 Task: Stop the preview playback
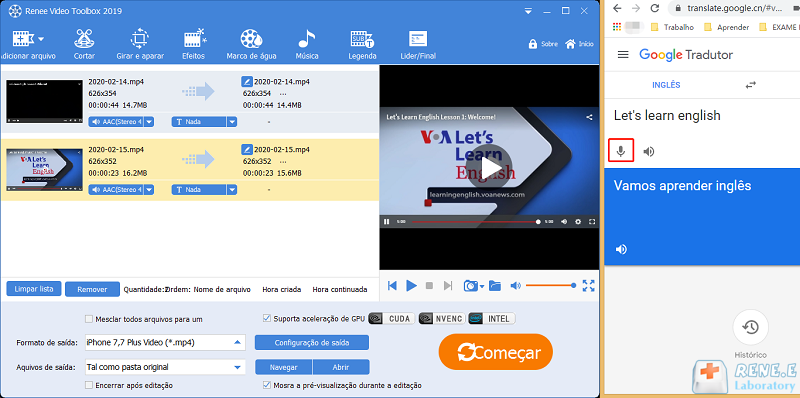click(429, 286)
